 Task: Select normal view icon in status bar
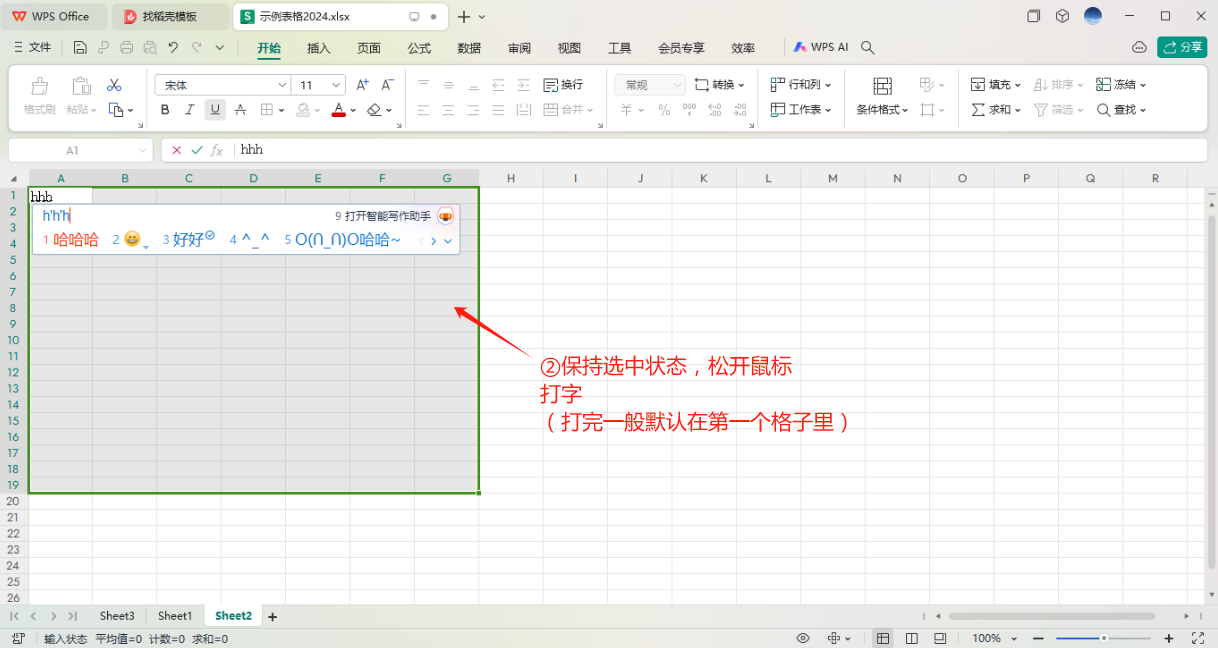click(883, 638)
